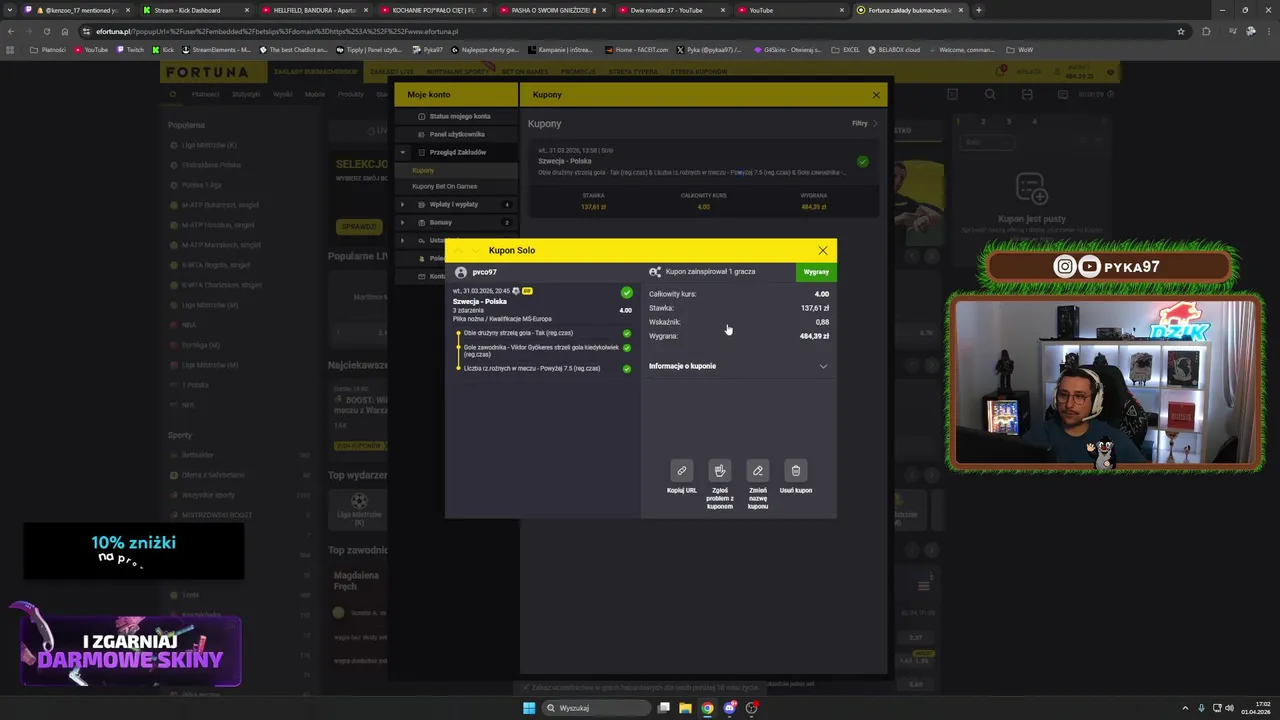Click the Kopiuj URL link icon
This screenshot has width=1280, height=720.
(x=682, y=471)
